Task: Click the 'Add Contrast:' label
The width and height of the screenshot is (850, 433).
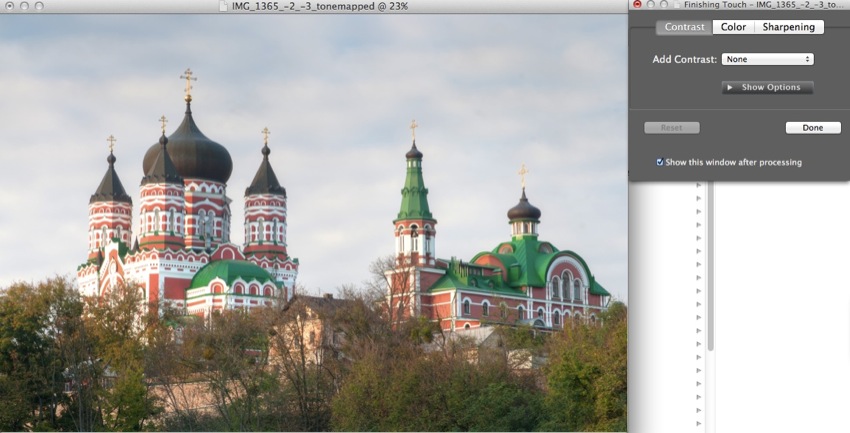Action: pyautogui.click(x=684, y=60)
